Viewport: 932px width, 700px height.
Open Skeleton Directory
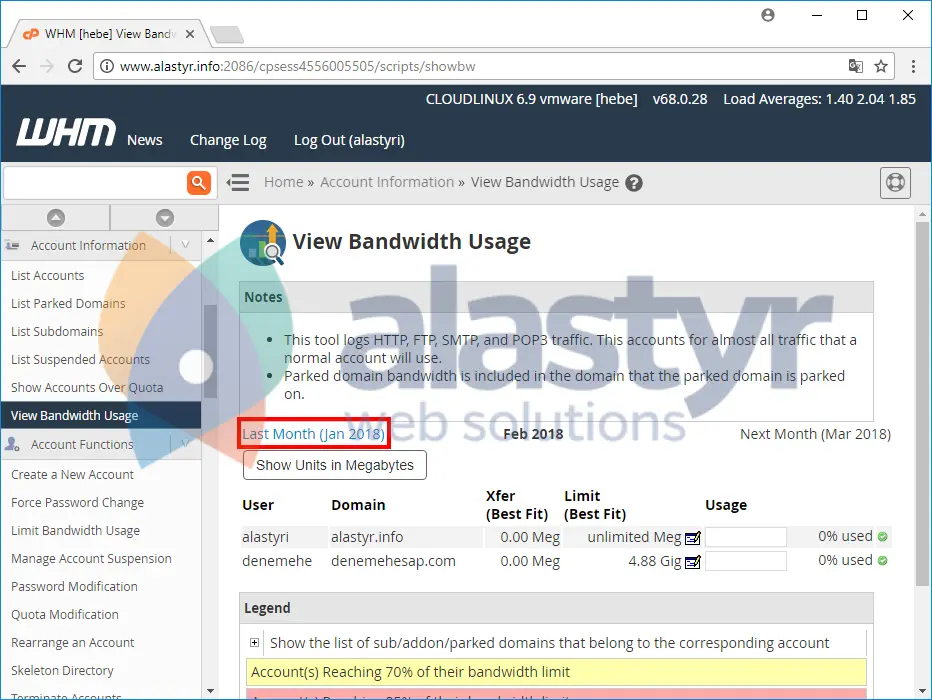click(x=62, y=671)
